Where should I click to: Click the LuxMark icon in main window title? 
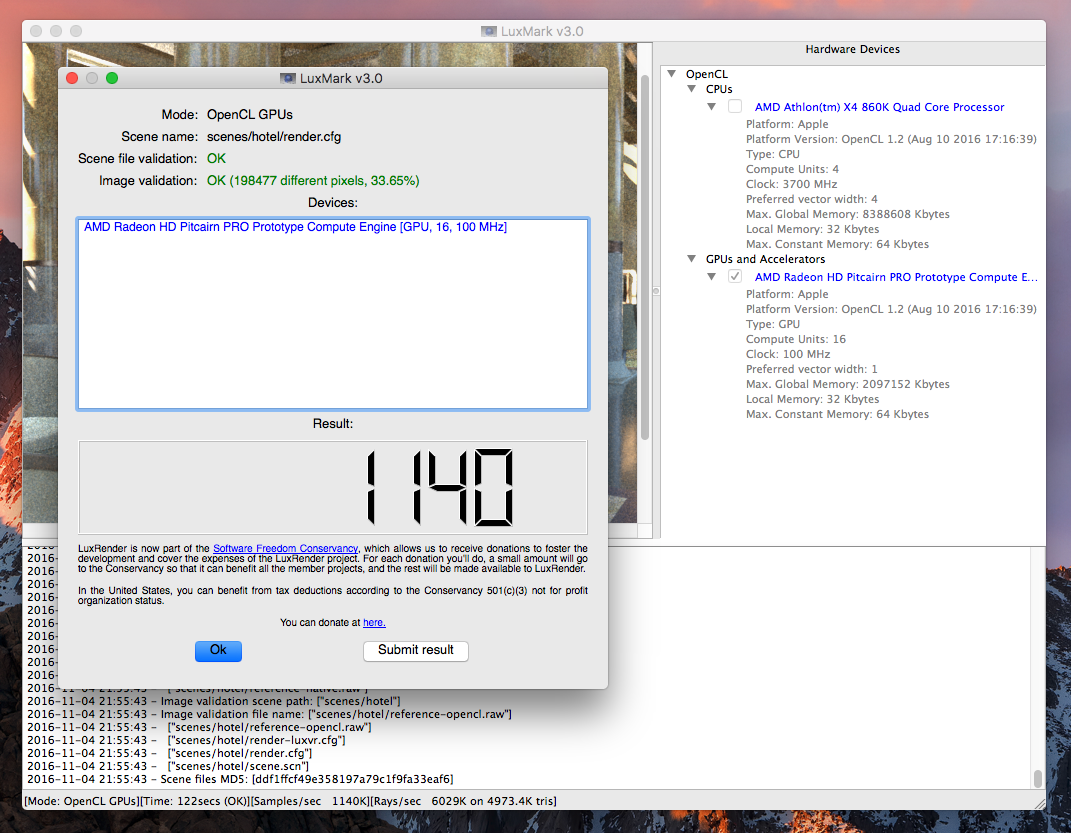(488, 31)
